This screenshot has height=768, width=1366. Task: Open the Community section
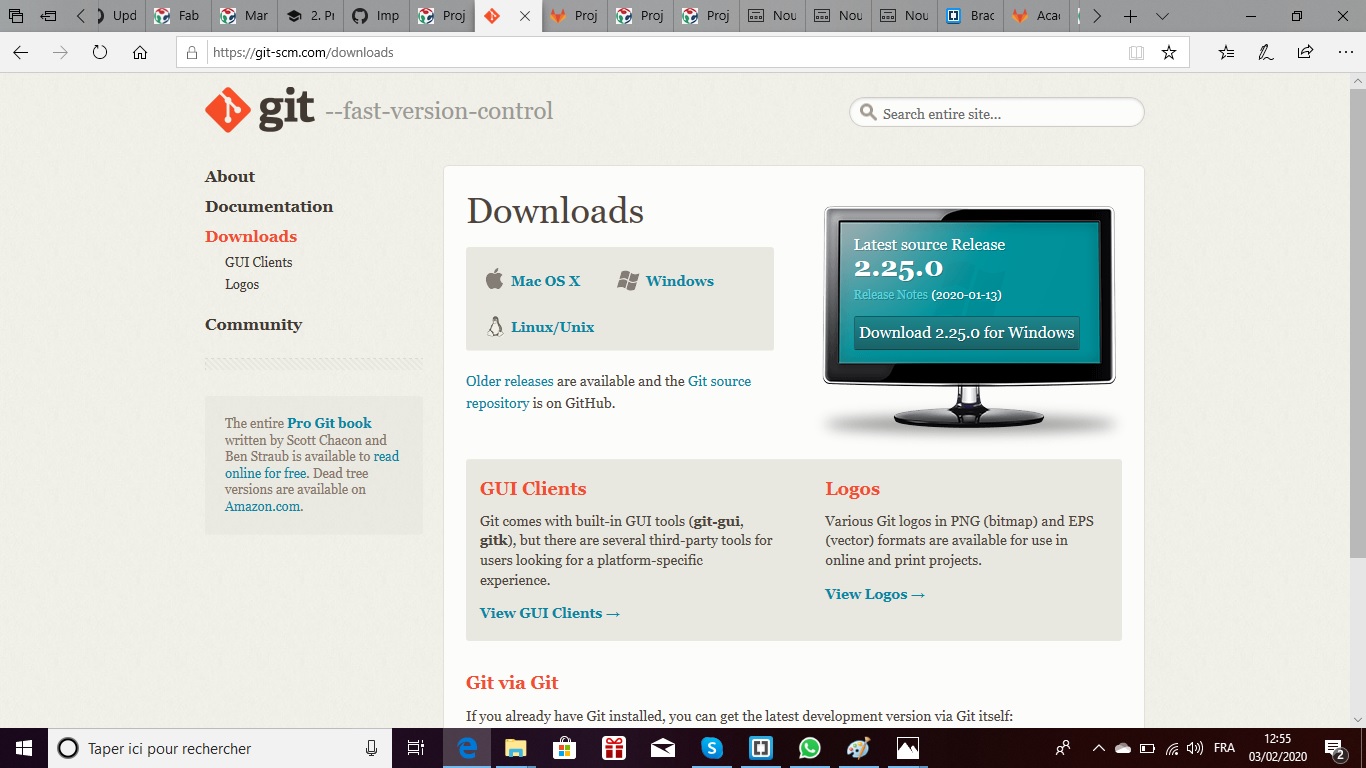coord(253,325)
